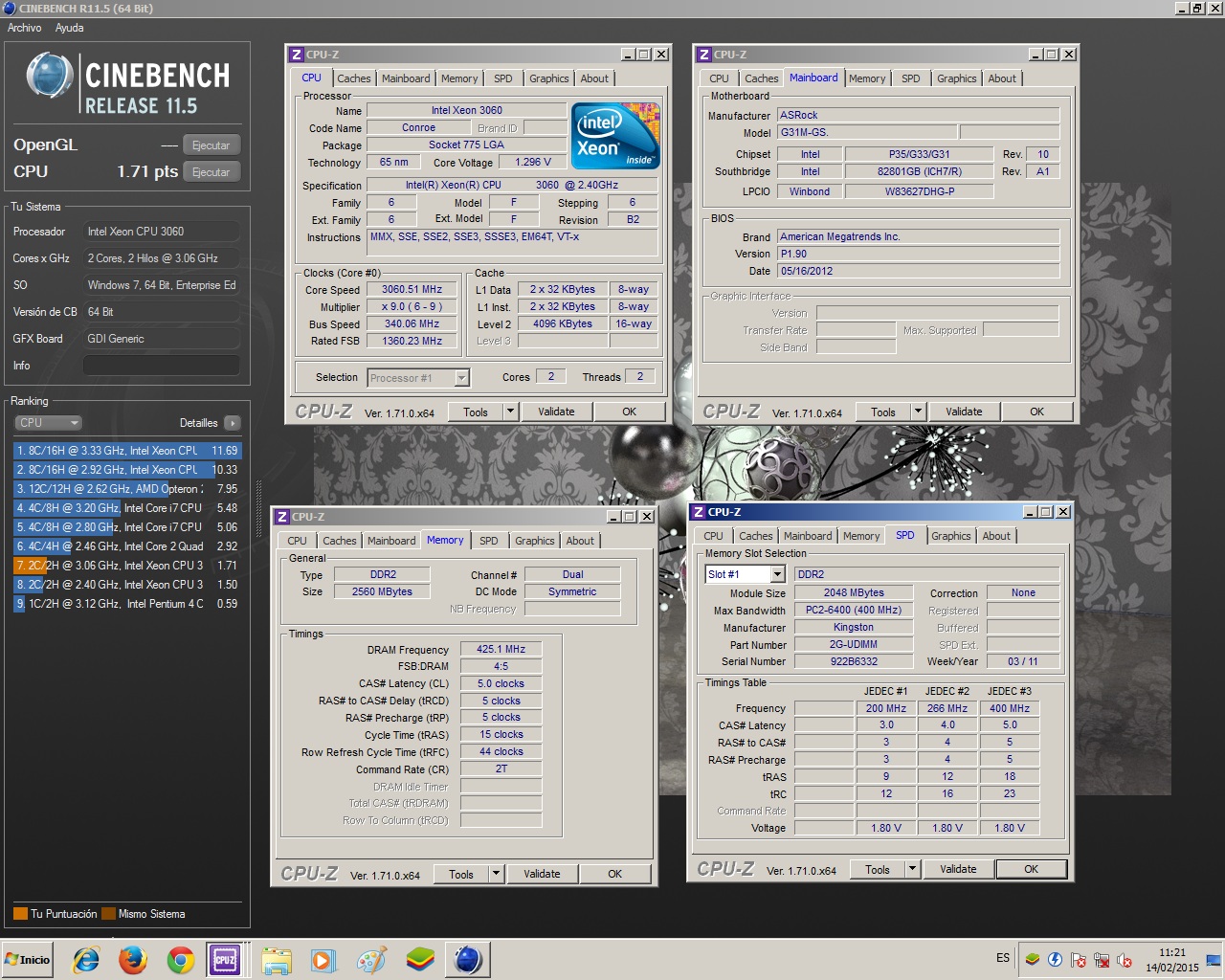The image size is (1225, 980).
Task: Click Tools button in CPU tab window
Action: click(x=476, y=412)
